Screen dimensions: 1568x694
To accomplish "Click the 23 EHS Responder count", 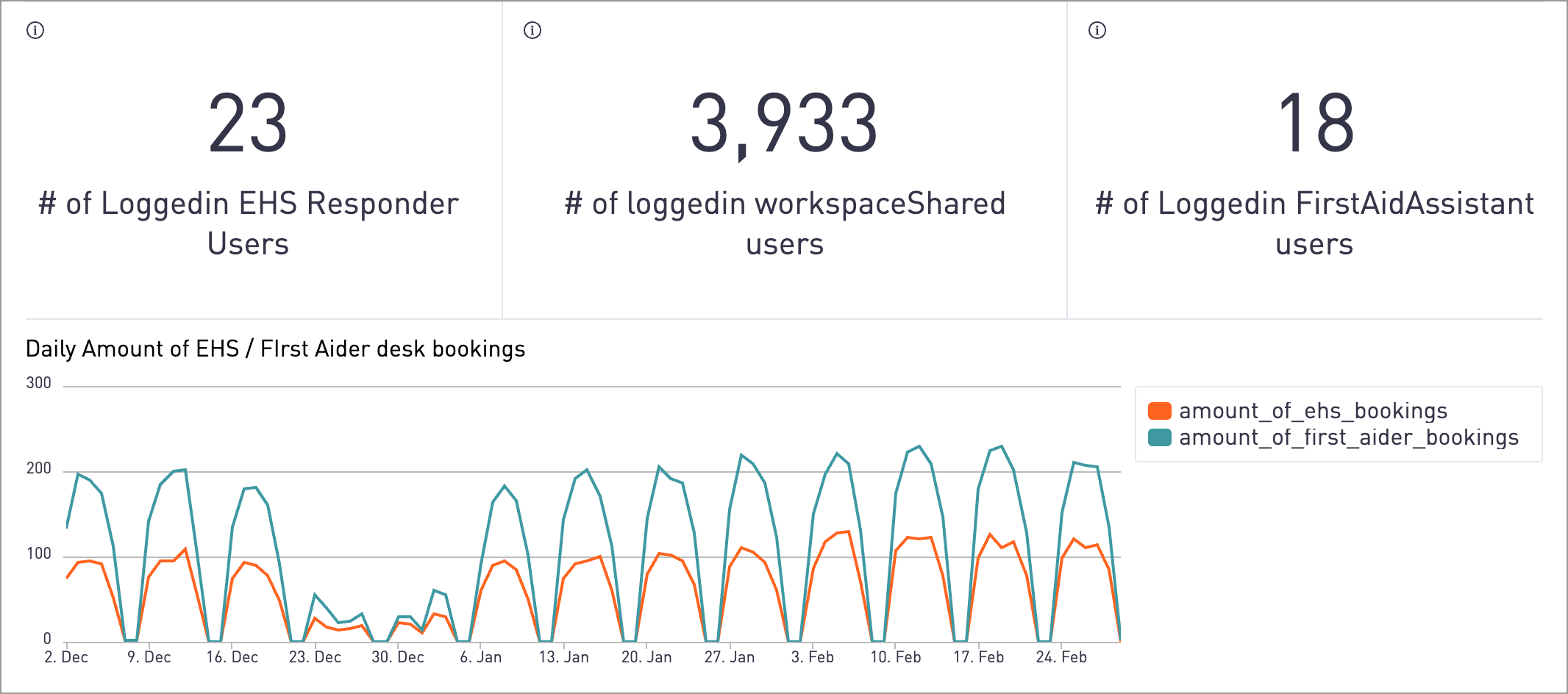I will click(x=248, y=124).
